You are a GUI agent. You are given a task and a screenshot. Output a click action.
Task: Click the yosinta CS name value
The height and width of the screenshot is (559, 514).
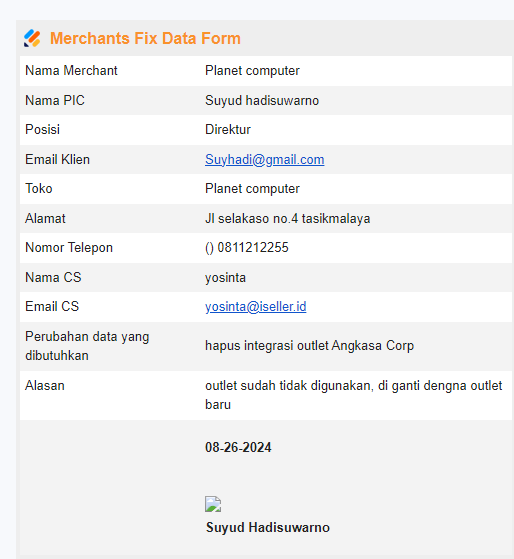click(225, 277)
